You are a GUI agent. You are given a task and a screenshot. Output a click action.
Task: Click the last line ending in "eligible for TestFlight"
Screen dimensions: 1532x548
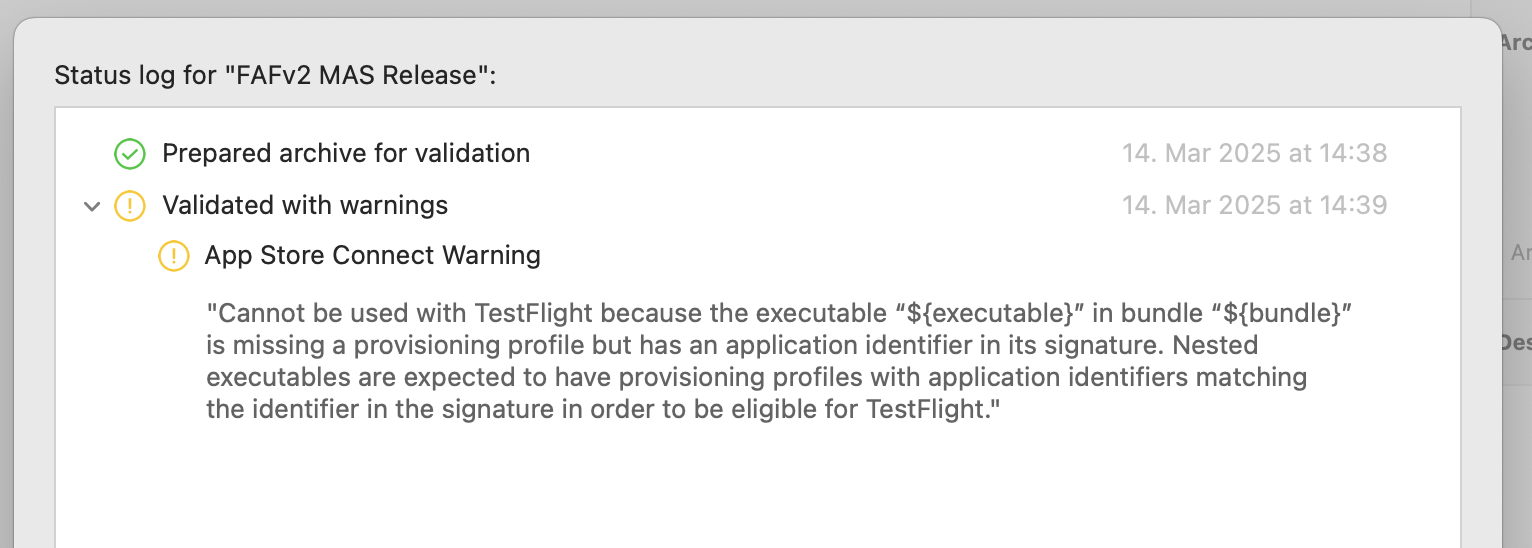pos(602,409)
